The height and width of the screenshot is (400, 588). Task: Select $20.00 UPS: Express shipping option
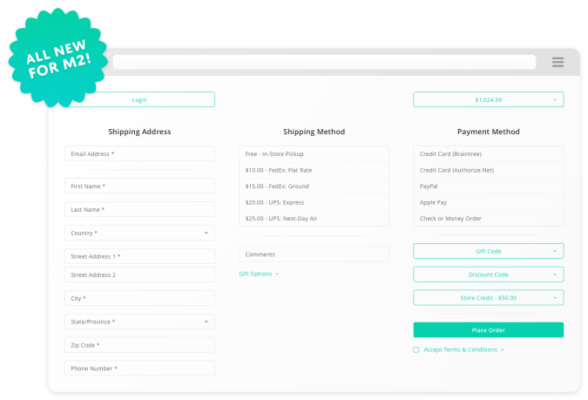314,202
